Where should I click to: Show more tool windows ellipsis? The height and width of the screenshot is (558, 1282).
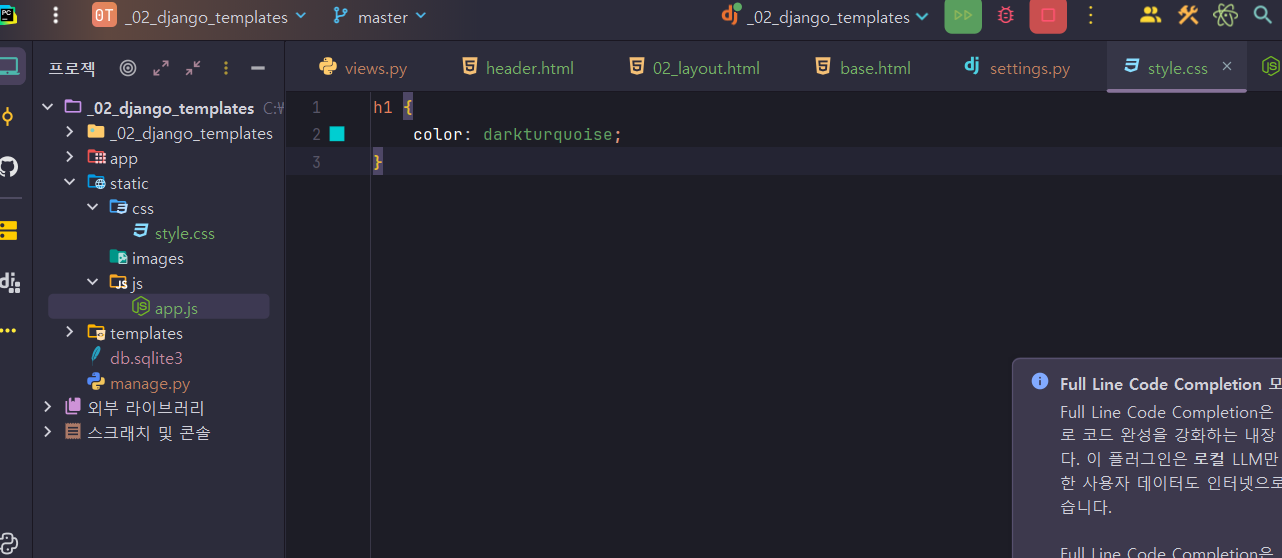(x=9, y=331)
